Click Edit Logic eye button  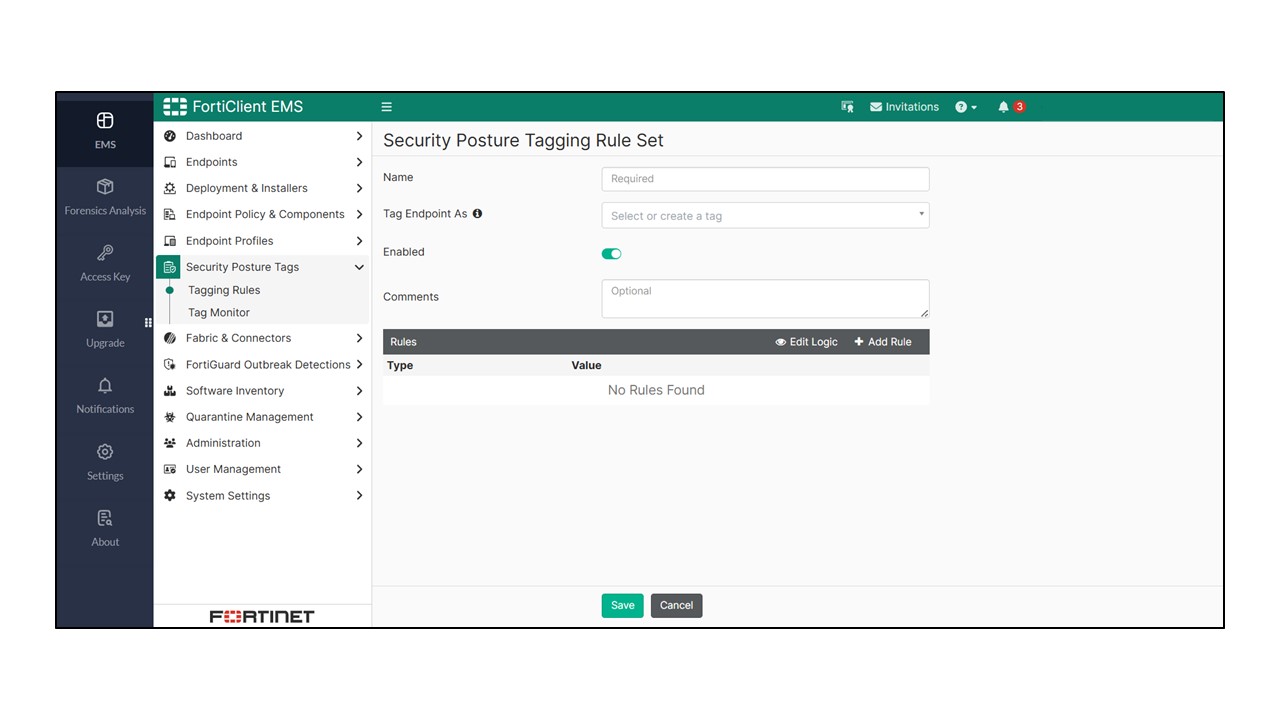[x=806, y=342]
